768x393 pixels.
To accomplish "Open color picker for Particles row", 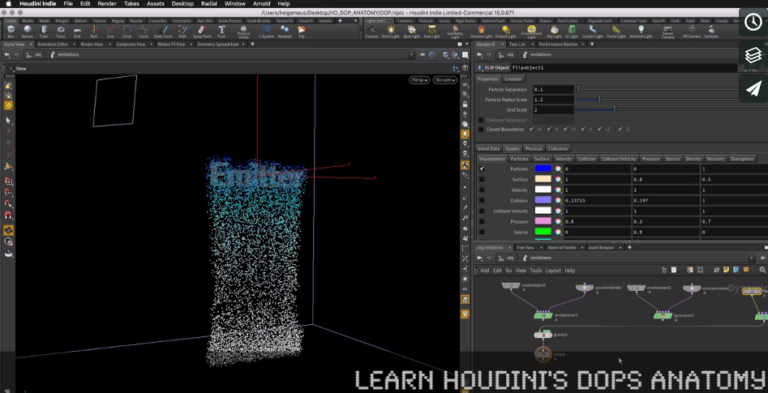I will point(557,169).
